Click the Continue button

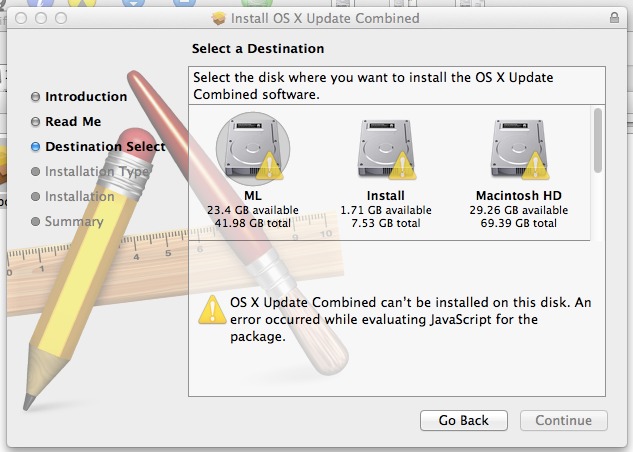pos(564,420)
